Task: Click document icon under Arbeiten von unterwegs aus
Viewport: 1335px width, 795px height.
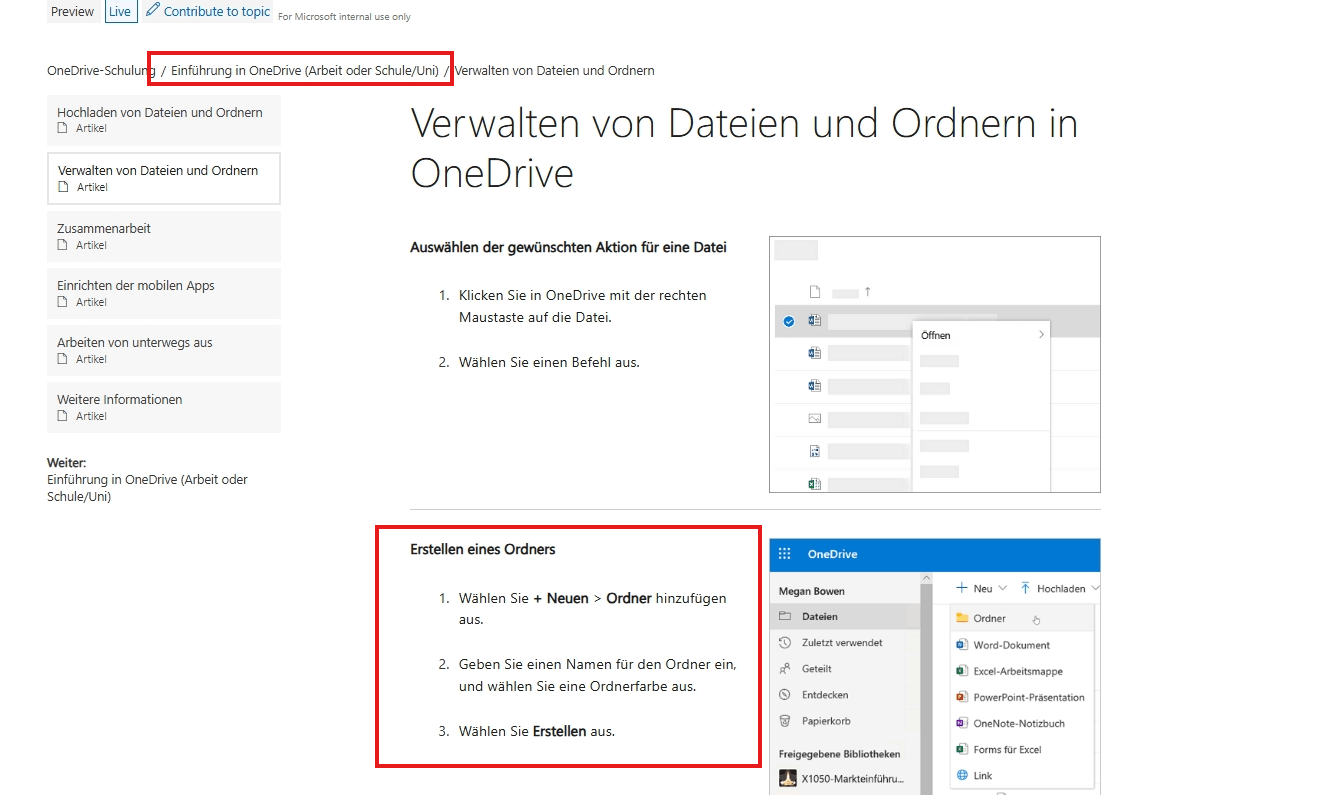Action: tap(63, 359)
